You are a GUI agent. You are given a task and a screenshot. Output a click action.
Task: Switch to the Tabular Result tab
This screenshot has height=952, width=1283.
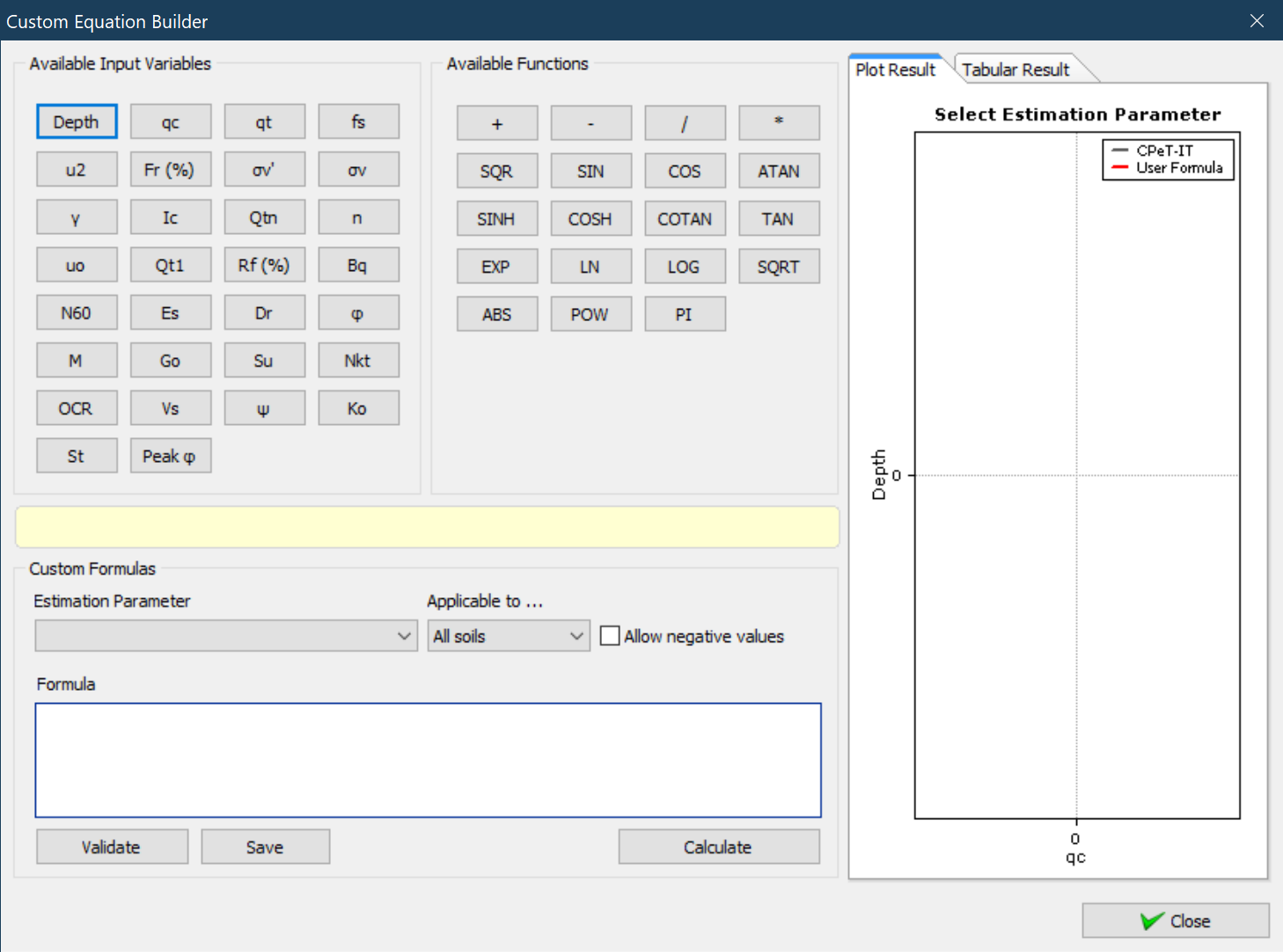click(1015, 70)
